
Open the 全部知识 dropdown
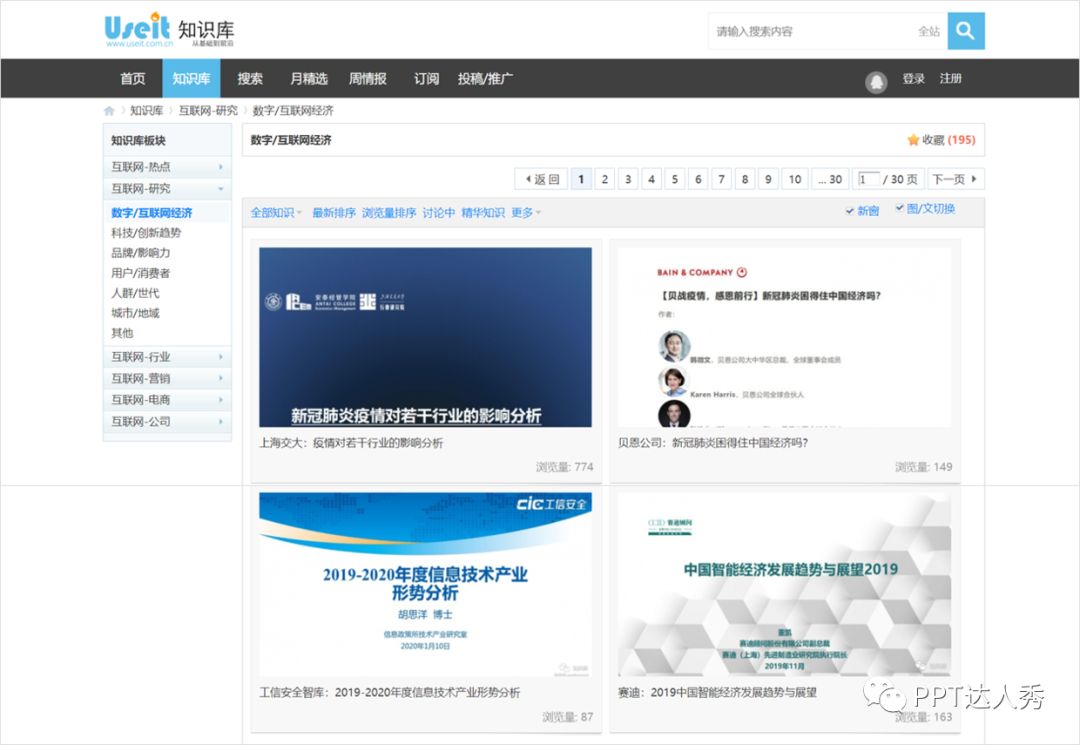pos(276,213)
